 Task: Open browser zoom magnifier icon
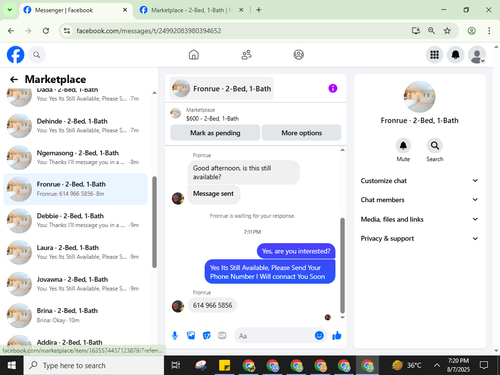point(431,31)
